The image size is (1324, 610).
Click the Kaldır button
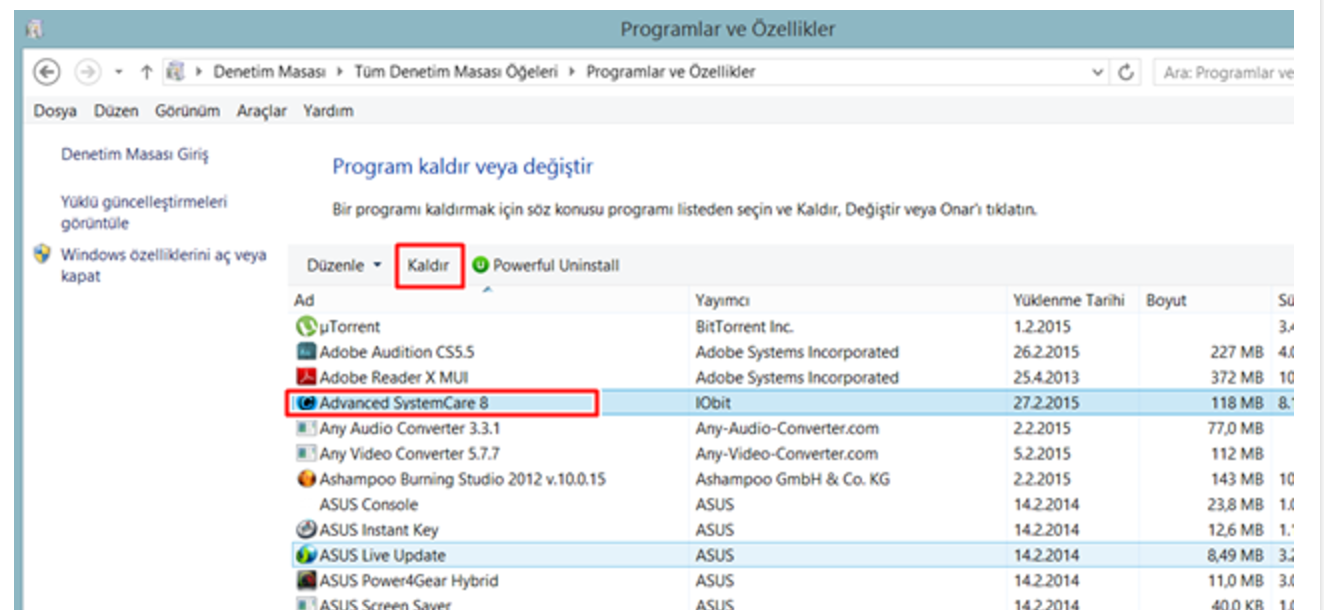428,265
